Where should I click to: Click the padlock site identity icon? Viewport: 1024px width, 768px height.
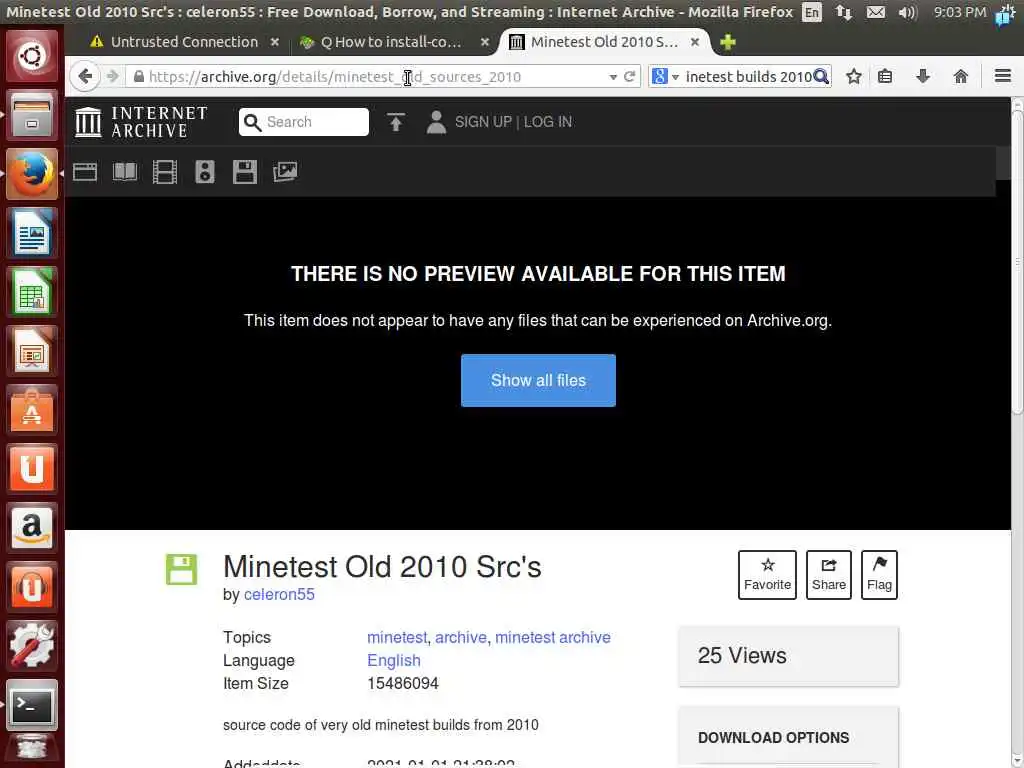[x=138, y=76]
